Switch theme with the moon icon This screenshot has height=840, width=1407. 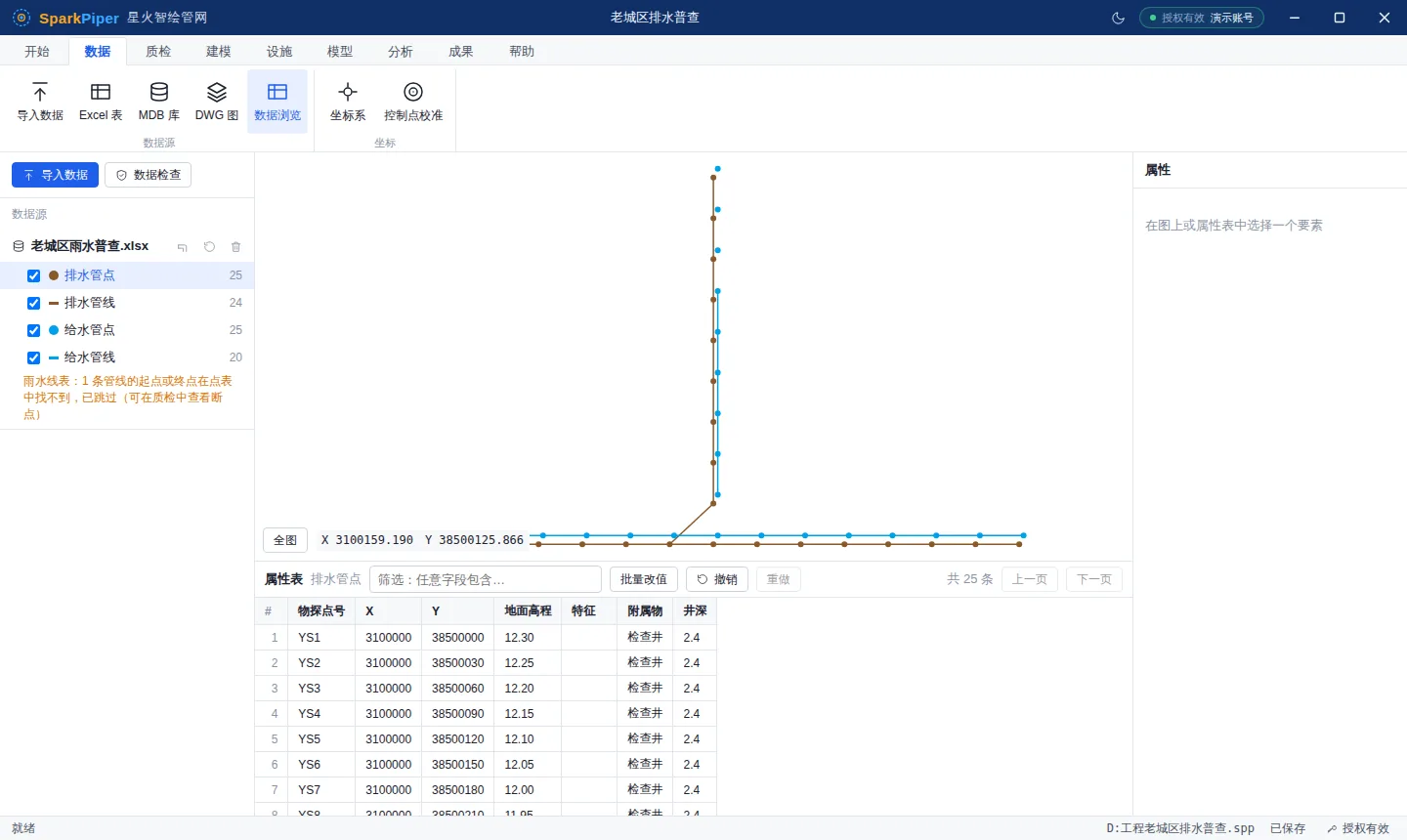1119,18
